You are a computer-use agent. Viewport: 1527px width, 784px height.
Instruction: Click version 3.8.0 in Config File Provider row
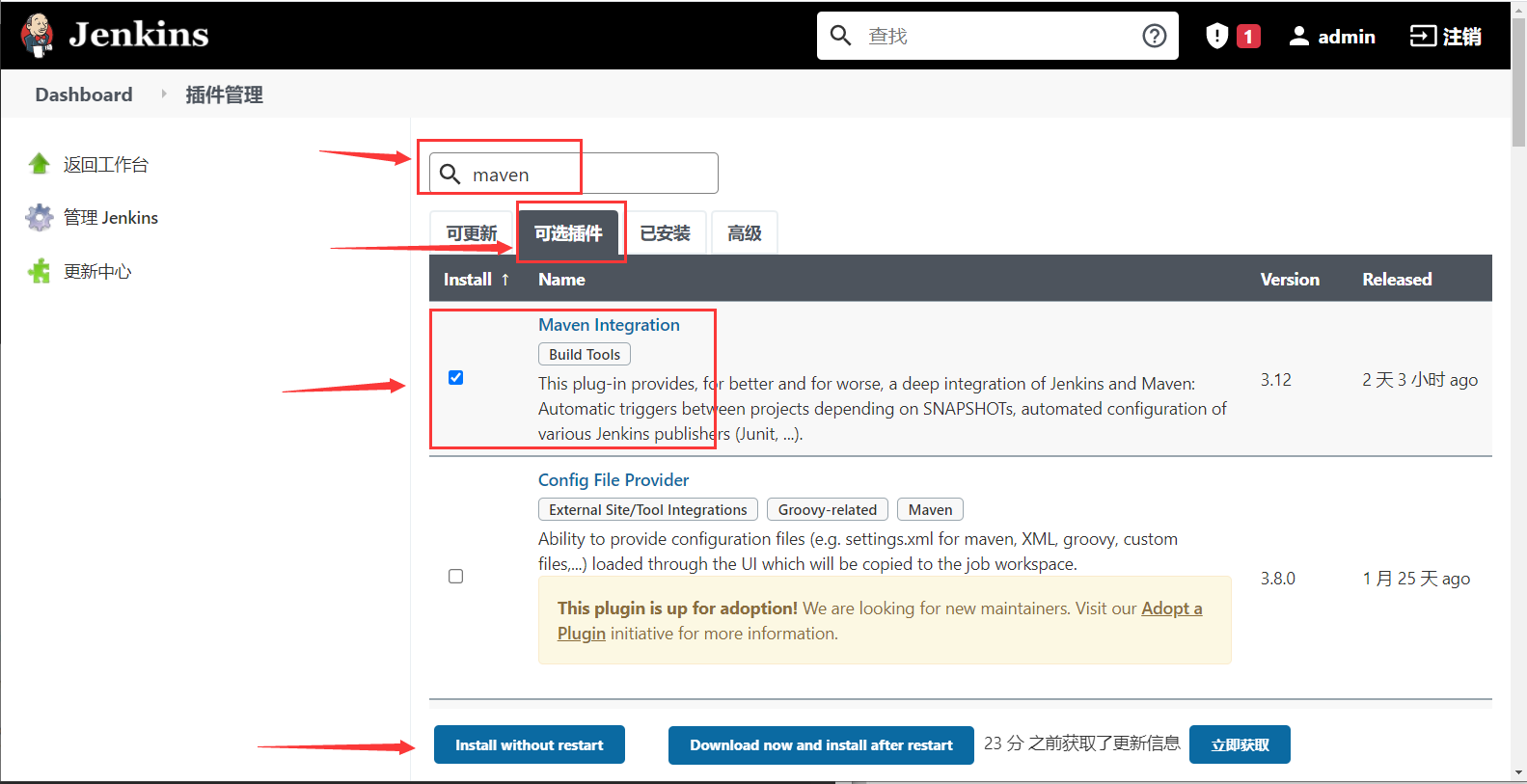point(1277,579)
